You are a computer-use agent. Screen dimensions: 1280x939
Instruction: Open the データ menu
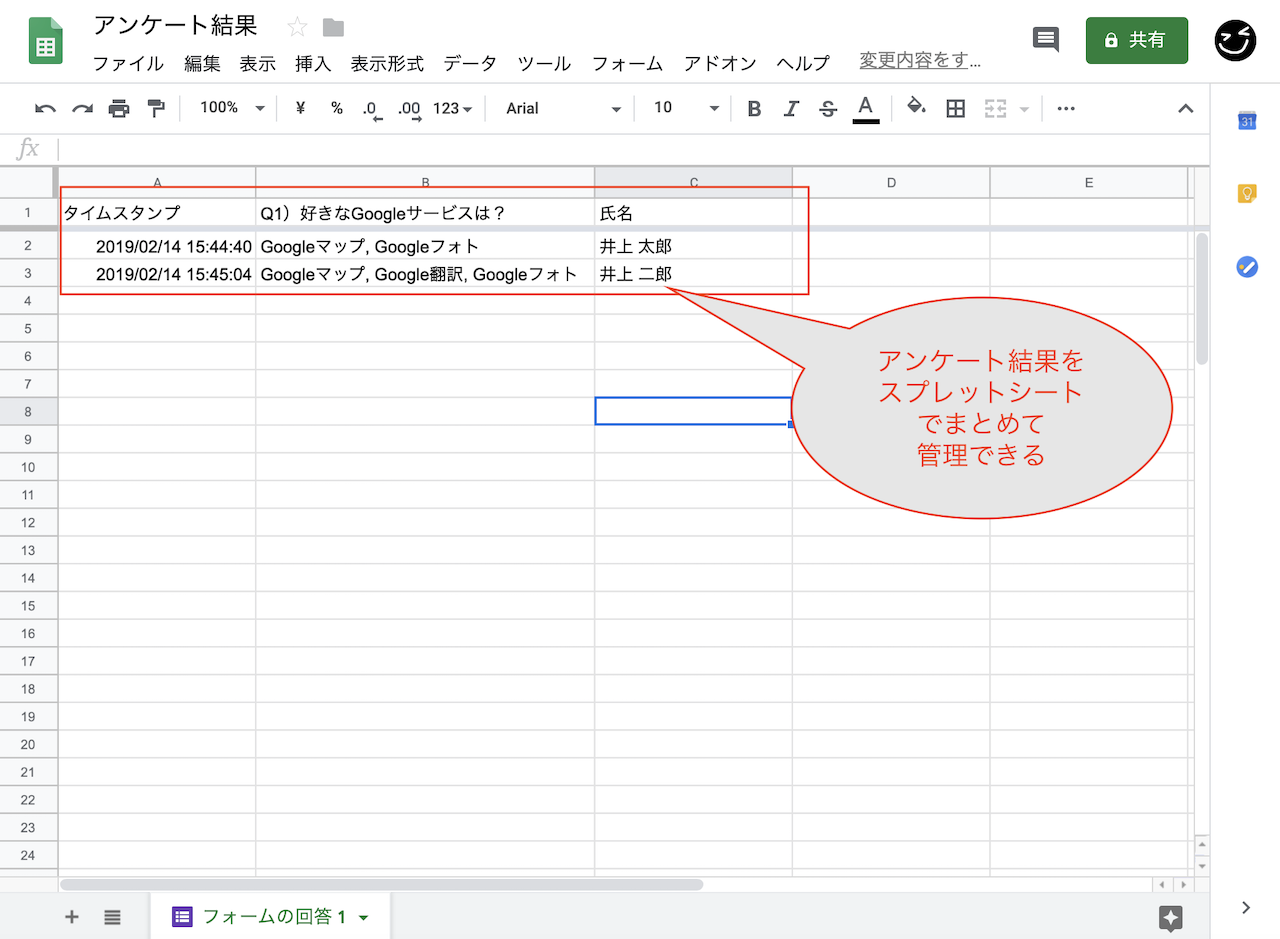(x=469, y=64)
